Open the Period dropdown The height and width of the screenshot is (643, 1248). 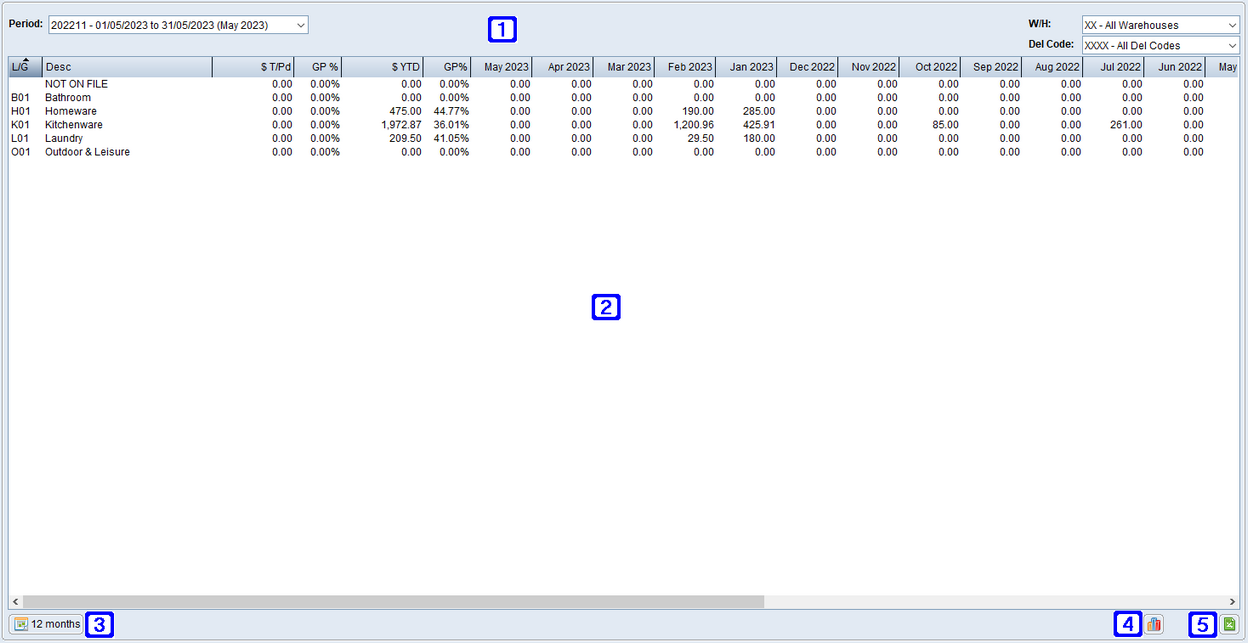point(300,24)
